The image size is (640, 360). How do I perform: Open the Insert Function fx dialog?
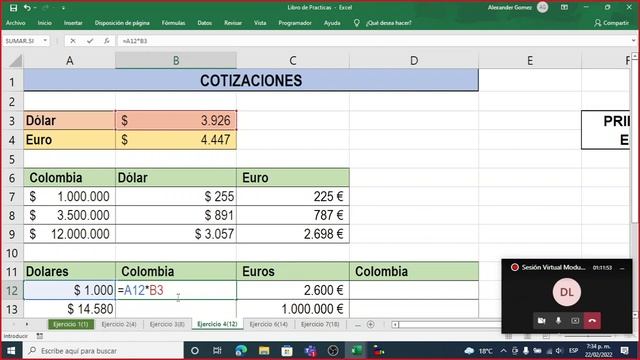coord(107,41)
